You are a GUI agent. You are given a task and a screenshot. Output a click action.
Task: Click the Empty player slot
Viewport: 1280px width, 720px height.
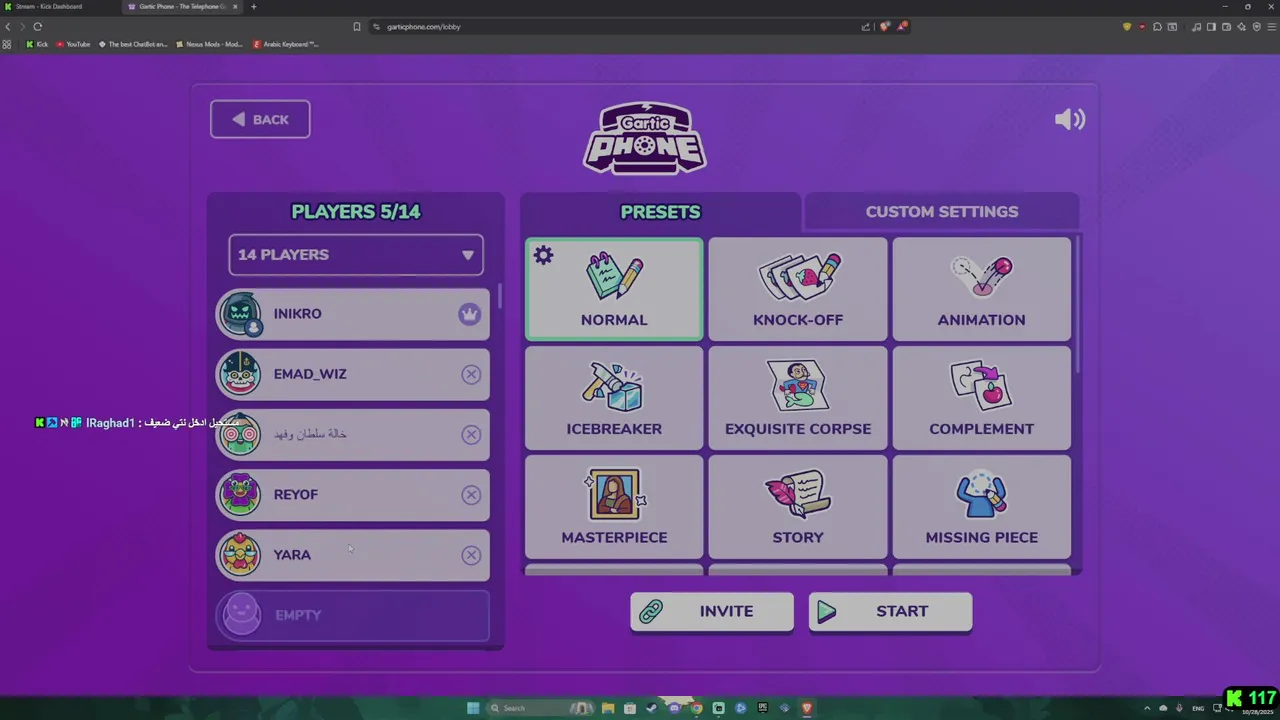point(353,615)
